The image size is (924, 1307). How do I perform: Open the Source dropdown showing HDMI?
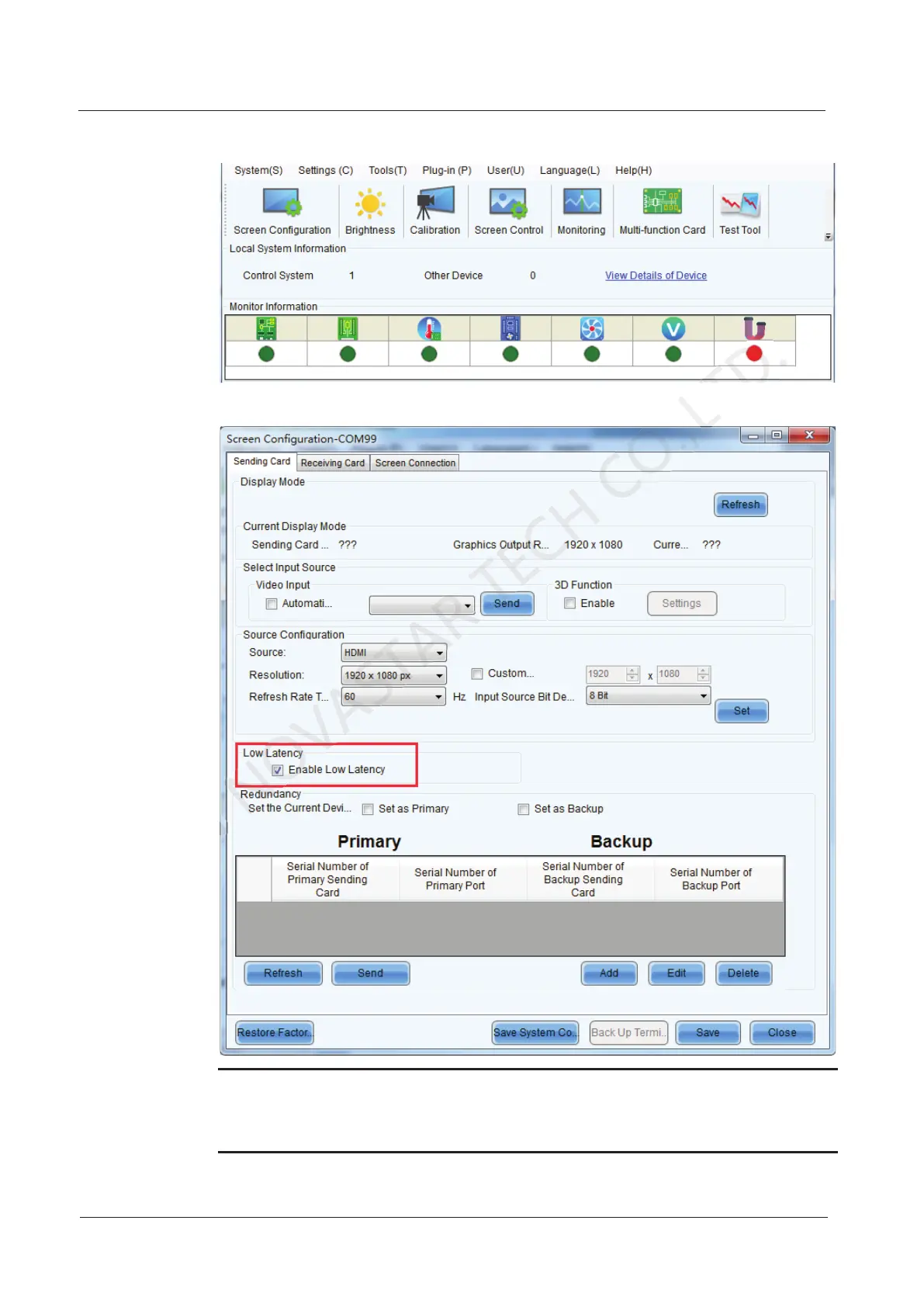[393, 653]
